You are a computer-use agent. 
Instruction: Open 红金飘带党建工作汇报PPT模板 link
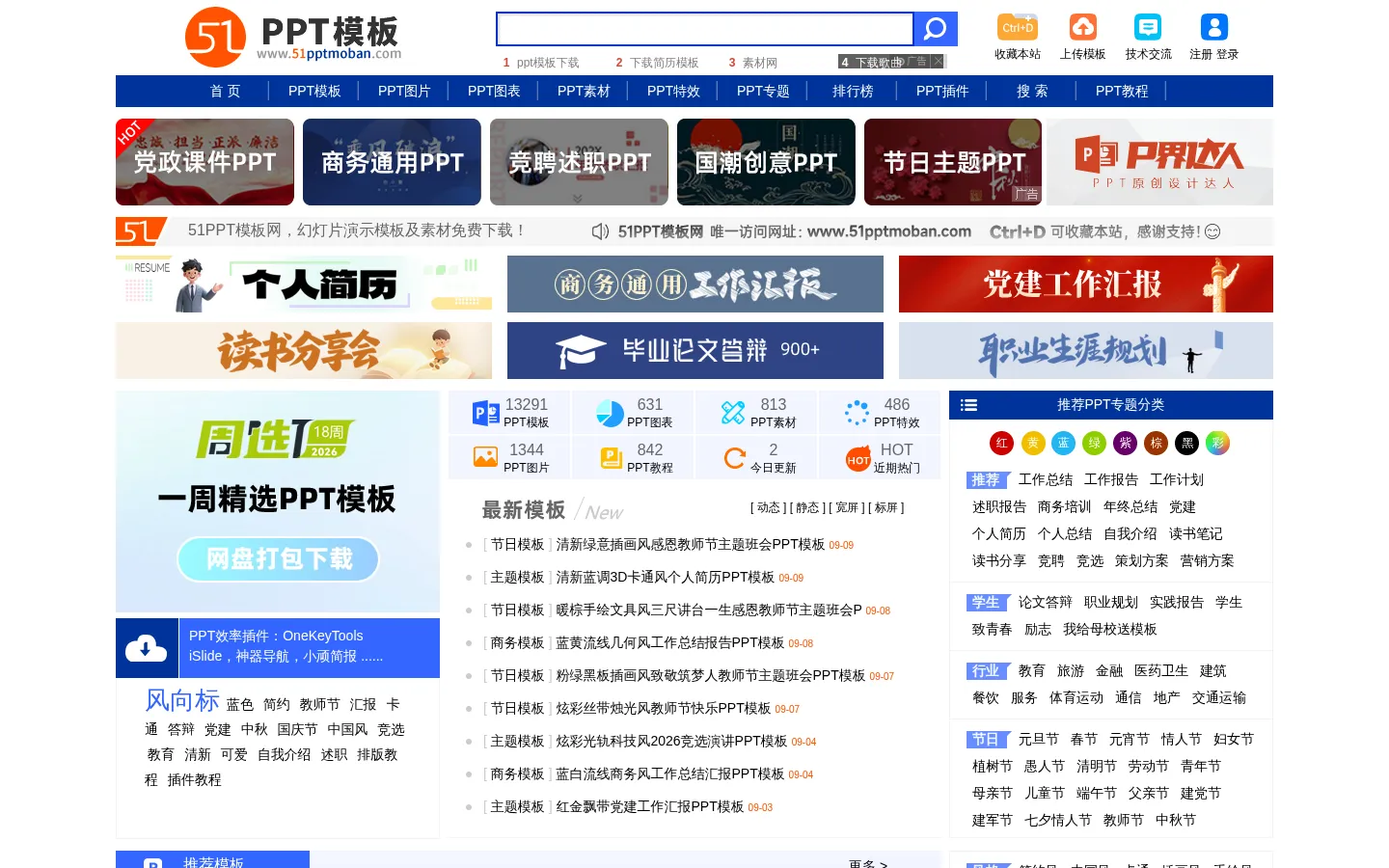[x=650, y=806]
